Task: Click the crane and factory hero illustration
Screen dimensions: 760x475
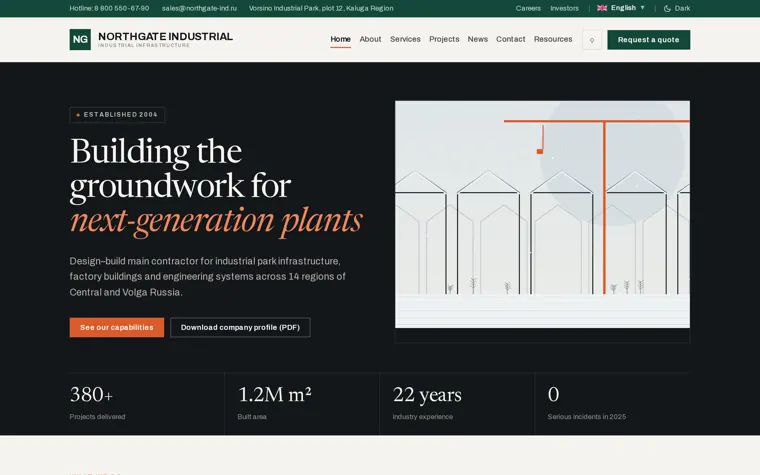Action: (542, 214)
